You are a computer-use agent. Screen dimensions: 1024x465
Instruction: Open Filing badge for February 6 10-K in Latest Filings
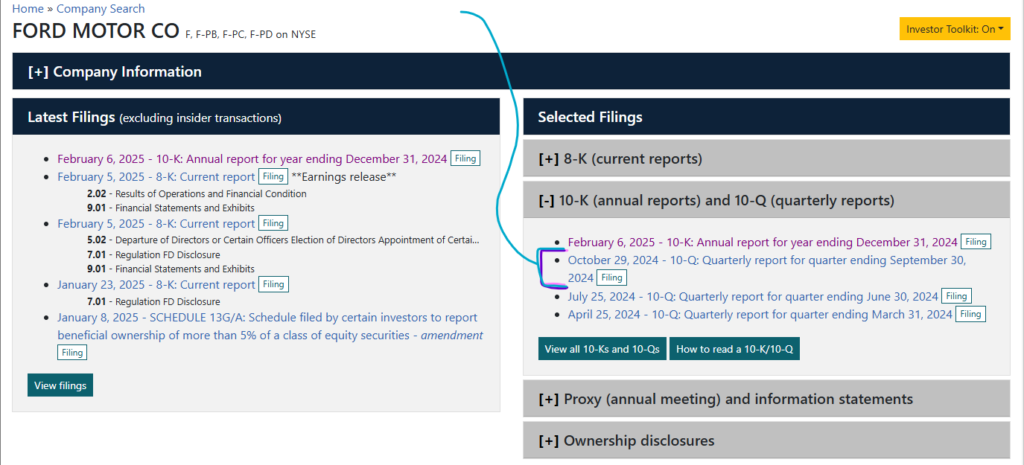pyautogui.click(x=465, y=158)
